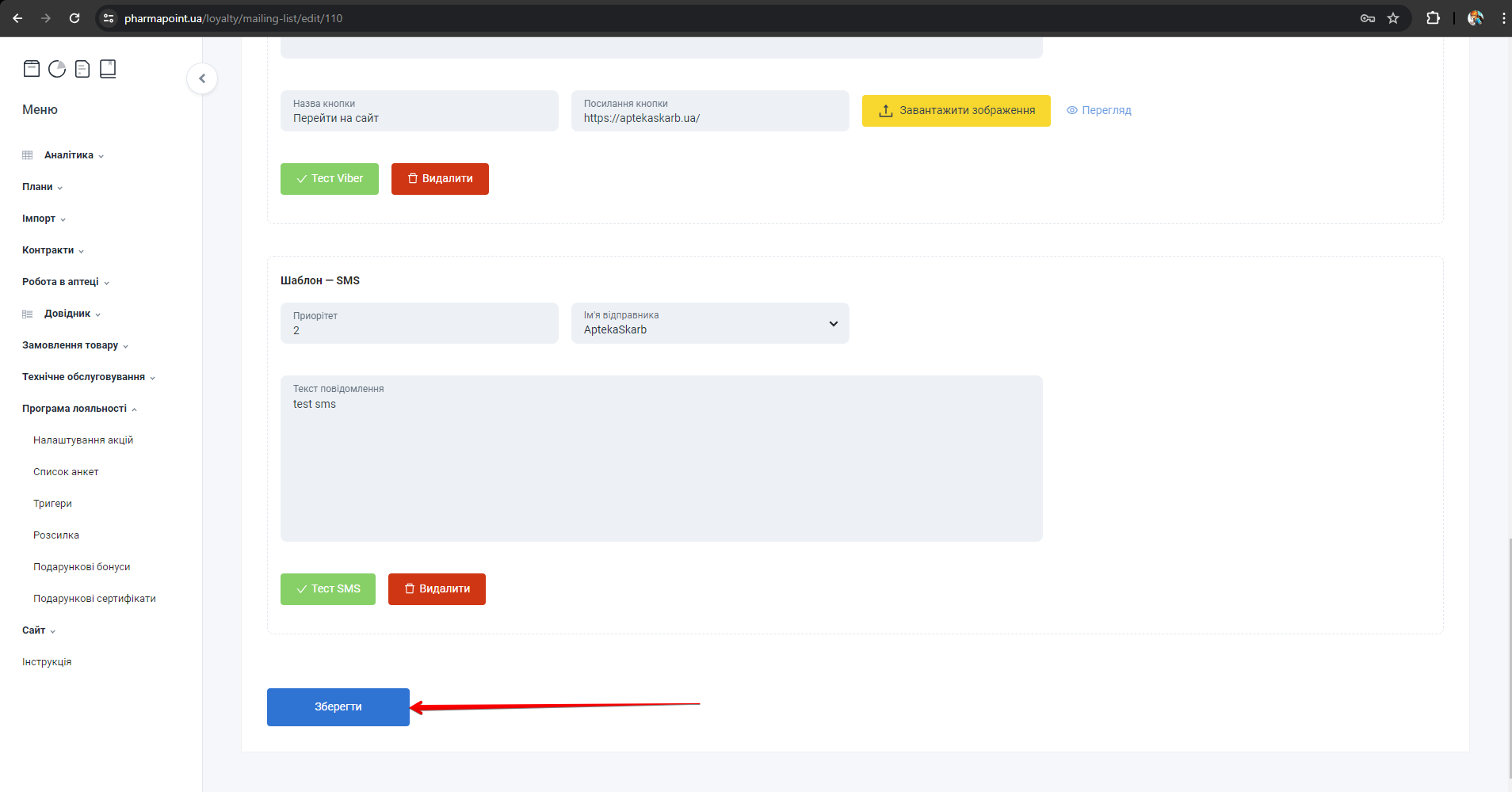The width and height of the screenshot is (1512, 792).
Task: Collapse the Програма лояльності section
Action: pyautogui.click(x=74, y=409)
